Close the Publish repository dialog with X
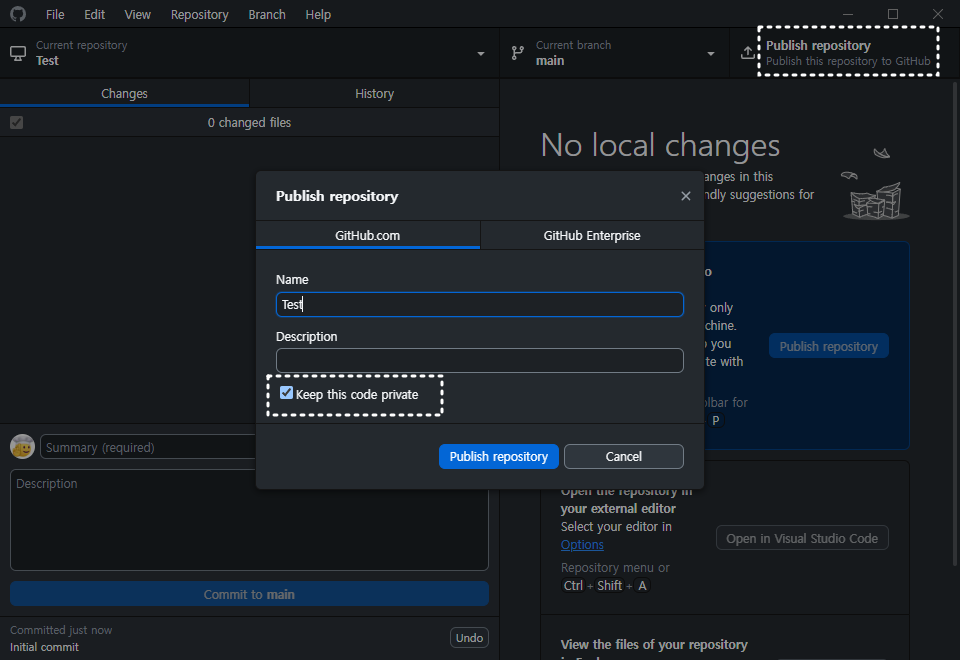Viewport: 960px width, 660px height. click(686, 196)
